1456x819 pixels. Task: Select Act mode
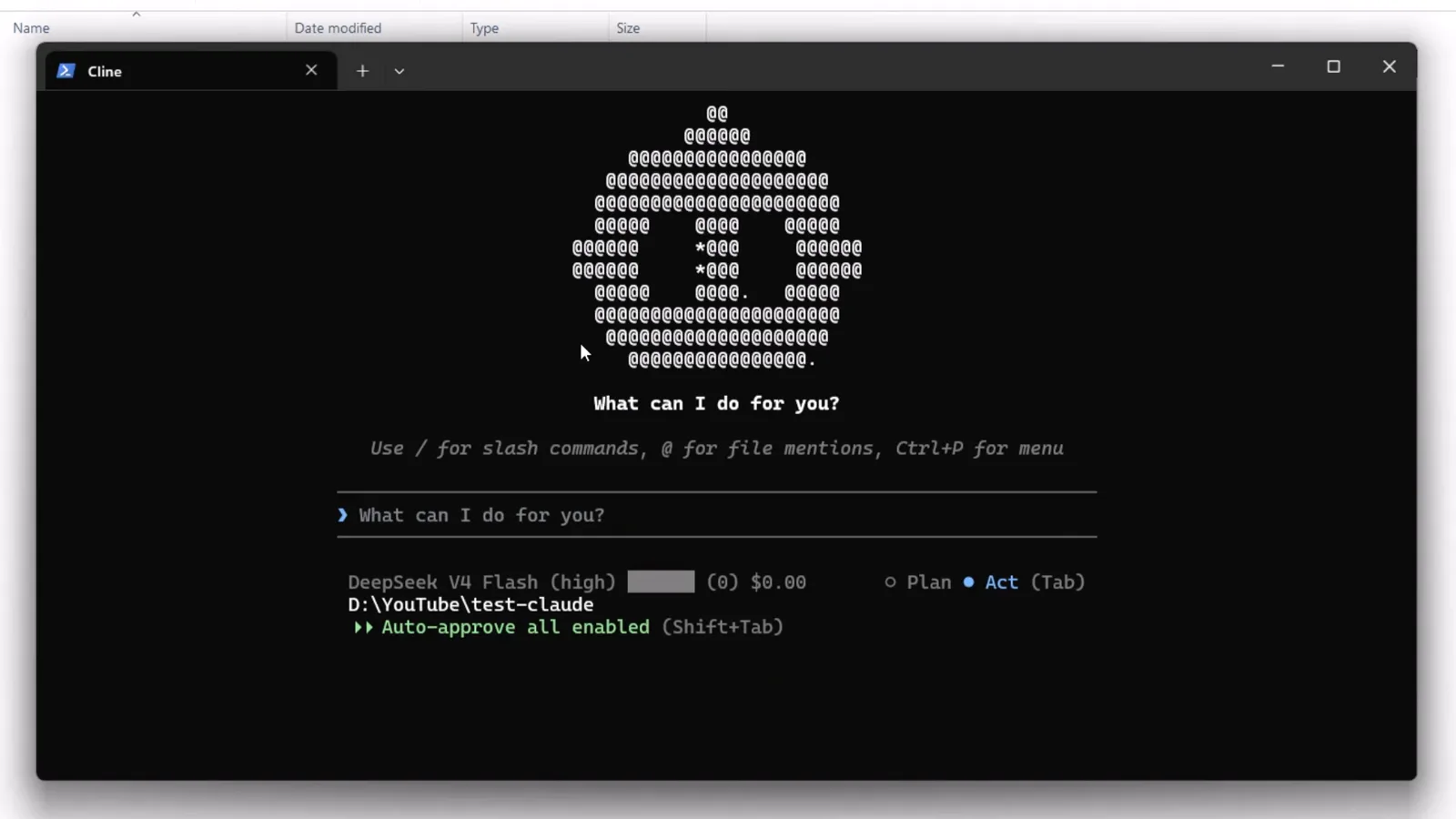tap(991, 582)
